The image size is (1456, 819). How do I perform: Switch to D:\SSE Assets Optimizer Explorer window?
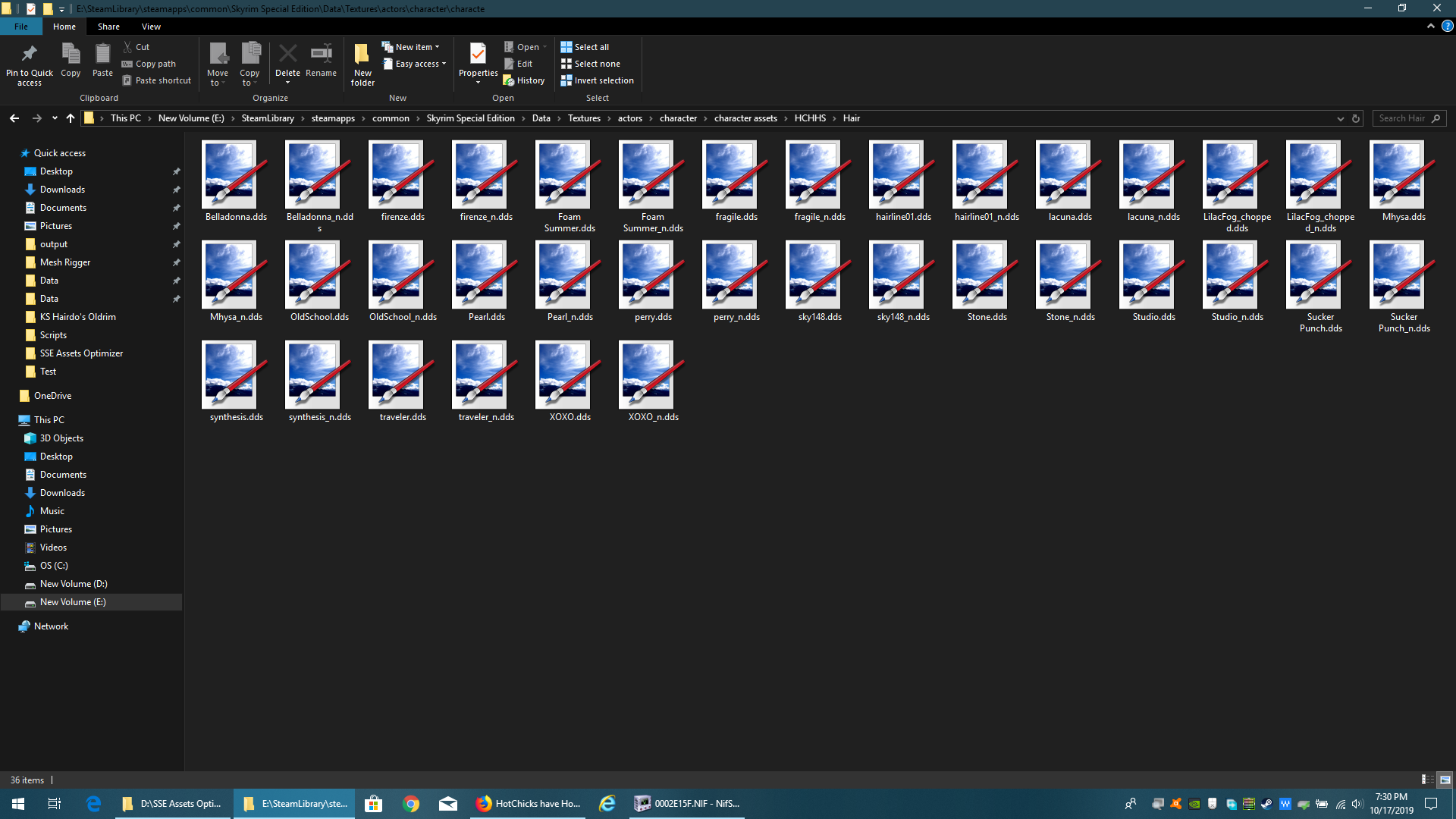174,804
